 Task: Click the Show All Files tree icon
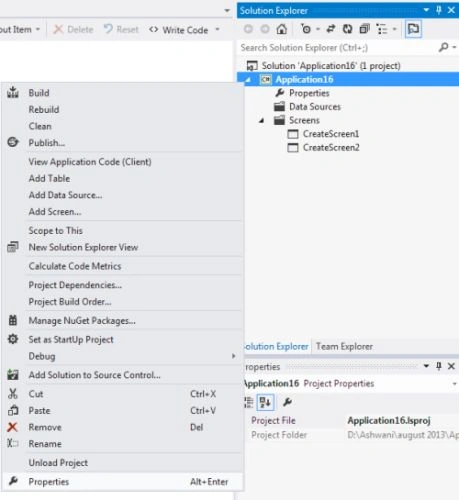point(382,29)
